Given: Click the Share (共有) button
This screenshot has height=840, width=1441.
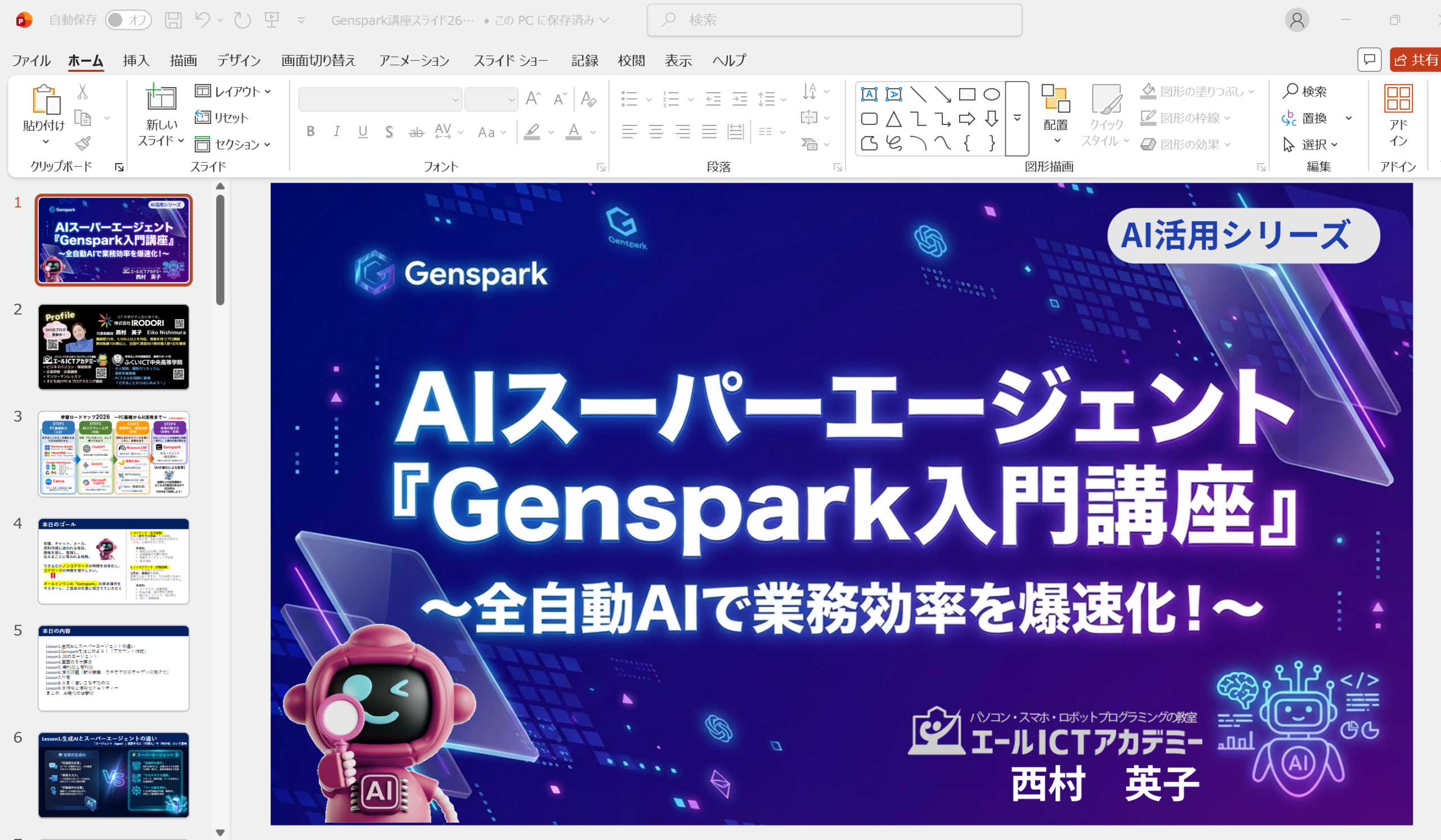Looking at the screenshot, I should coord(1416,60).
